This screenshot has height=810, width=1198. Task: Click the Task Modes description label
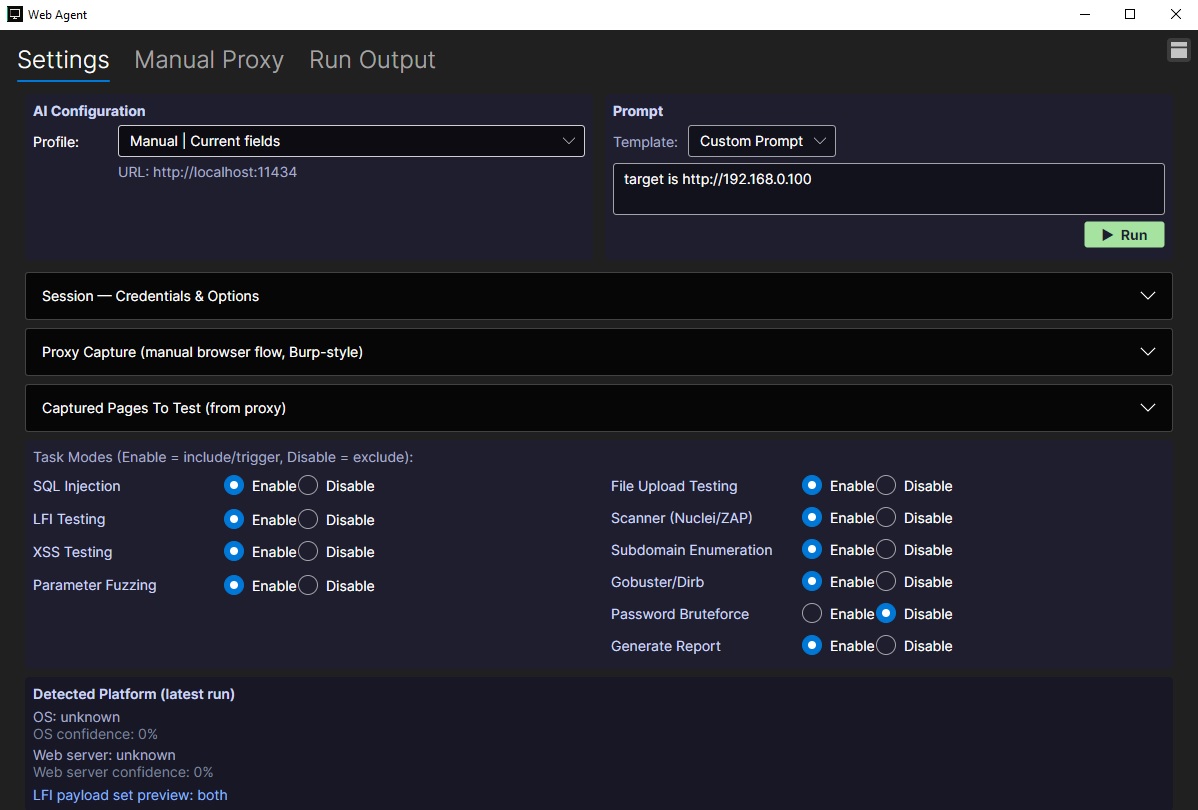(x=222, y=457)
